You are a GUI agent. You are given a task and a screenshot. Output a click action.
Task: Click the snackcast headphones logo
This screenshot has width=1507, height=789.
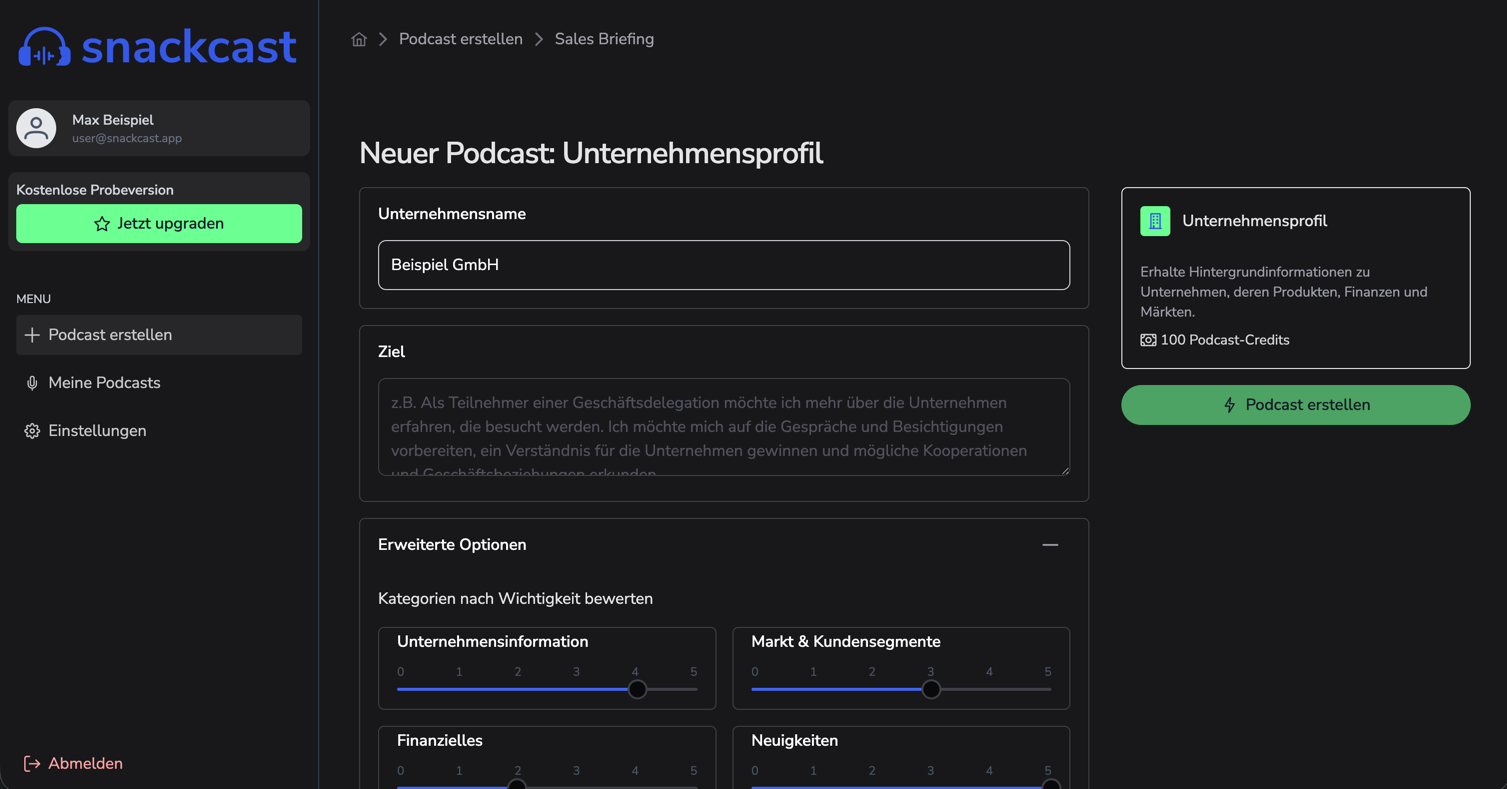(x=42, y=46)
